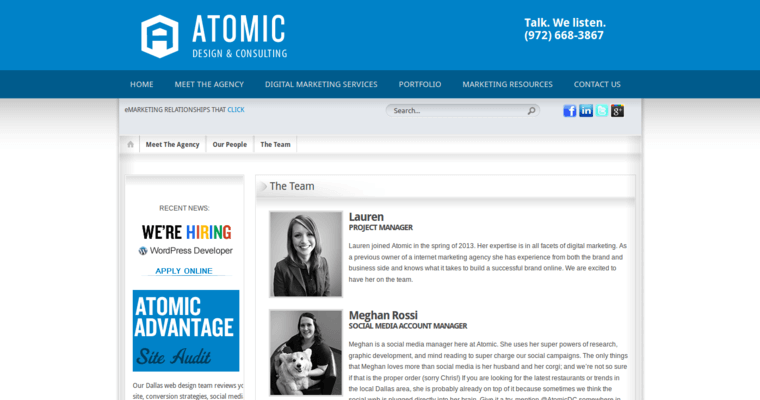Click the Apply Online link
This screenshot has height=400, width=760.
184,271
